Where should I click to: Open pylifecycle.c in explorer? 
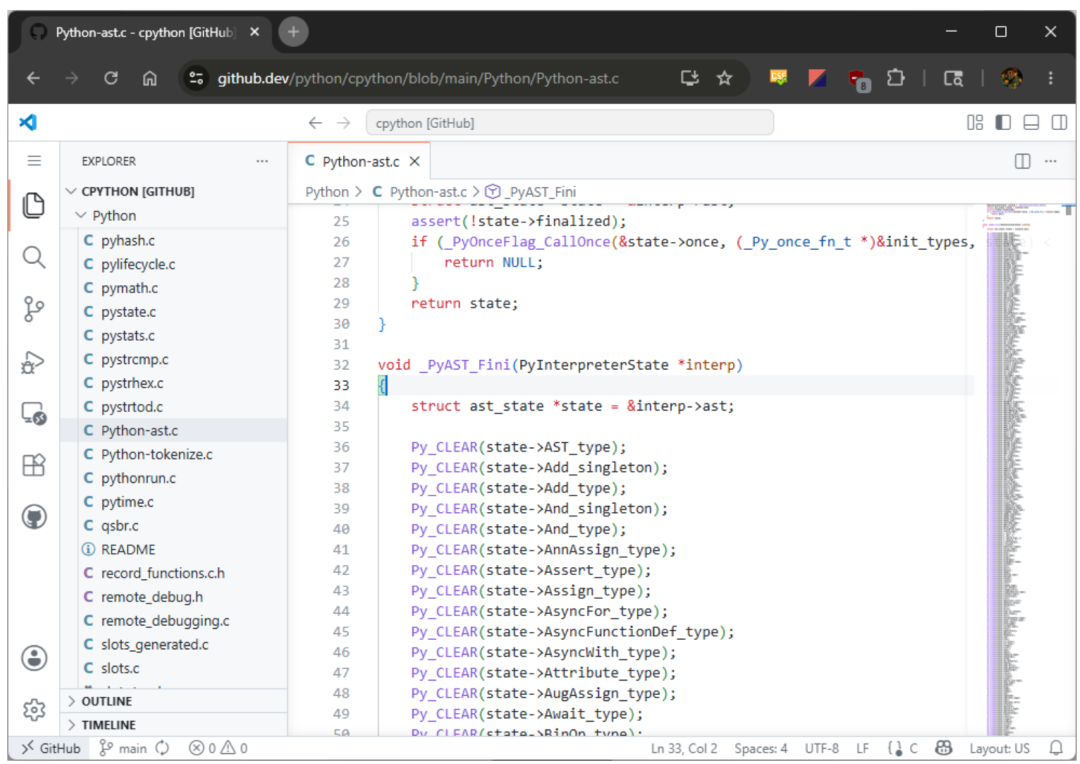point(174,265)
